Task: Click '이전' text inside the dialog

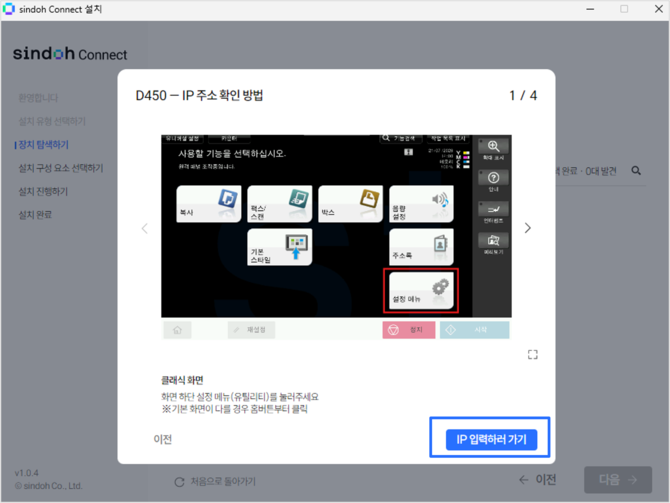Action: 162,439
